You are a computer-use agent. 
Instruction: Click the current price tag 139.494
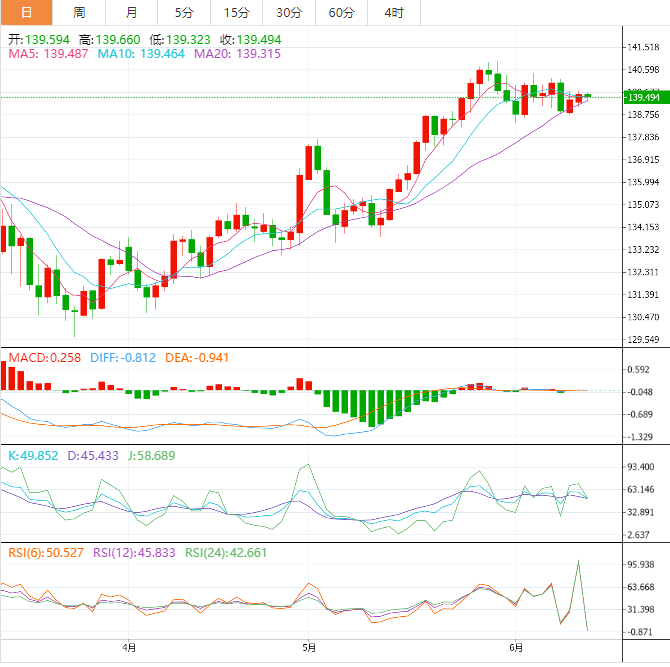(x=639, y=97)
